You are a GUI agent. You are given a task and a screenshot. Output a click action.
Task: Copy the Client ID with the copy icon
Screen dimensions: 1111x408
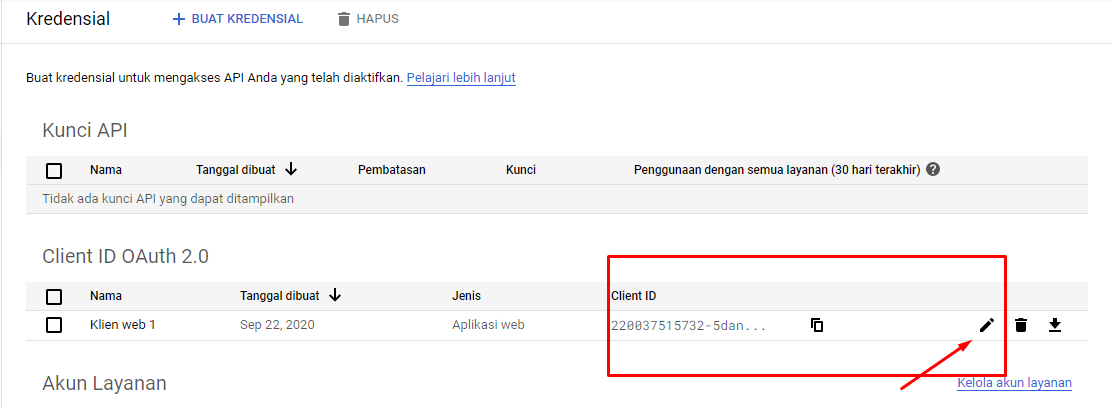(817, 325)
